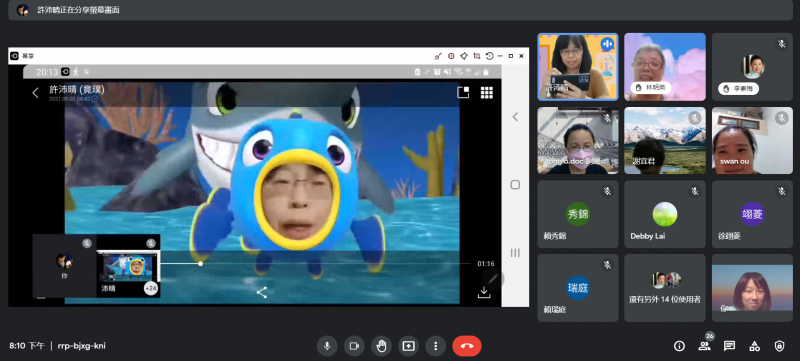
Task: Open the three-dot more options menu
Action: click(x=436, y=346)
